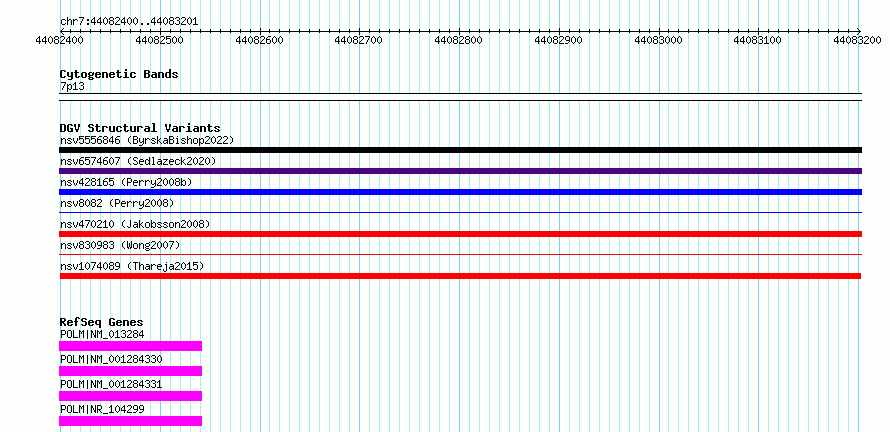Open the RefSeq Genes track heading
Screen dimensions: 890x432
click(x=101, y=322)
